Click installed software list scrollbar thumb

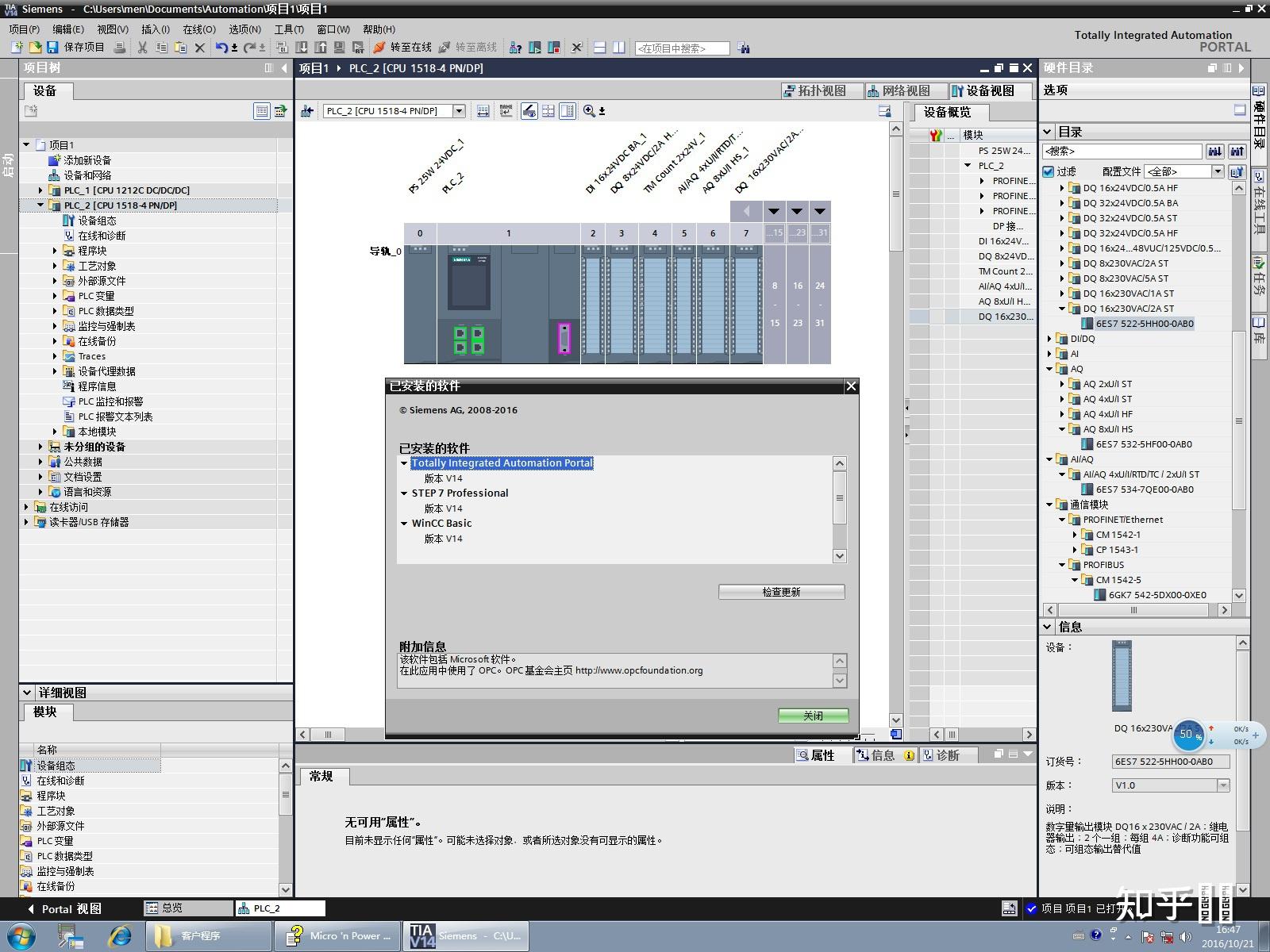(x=840, y=498)
